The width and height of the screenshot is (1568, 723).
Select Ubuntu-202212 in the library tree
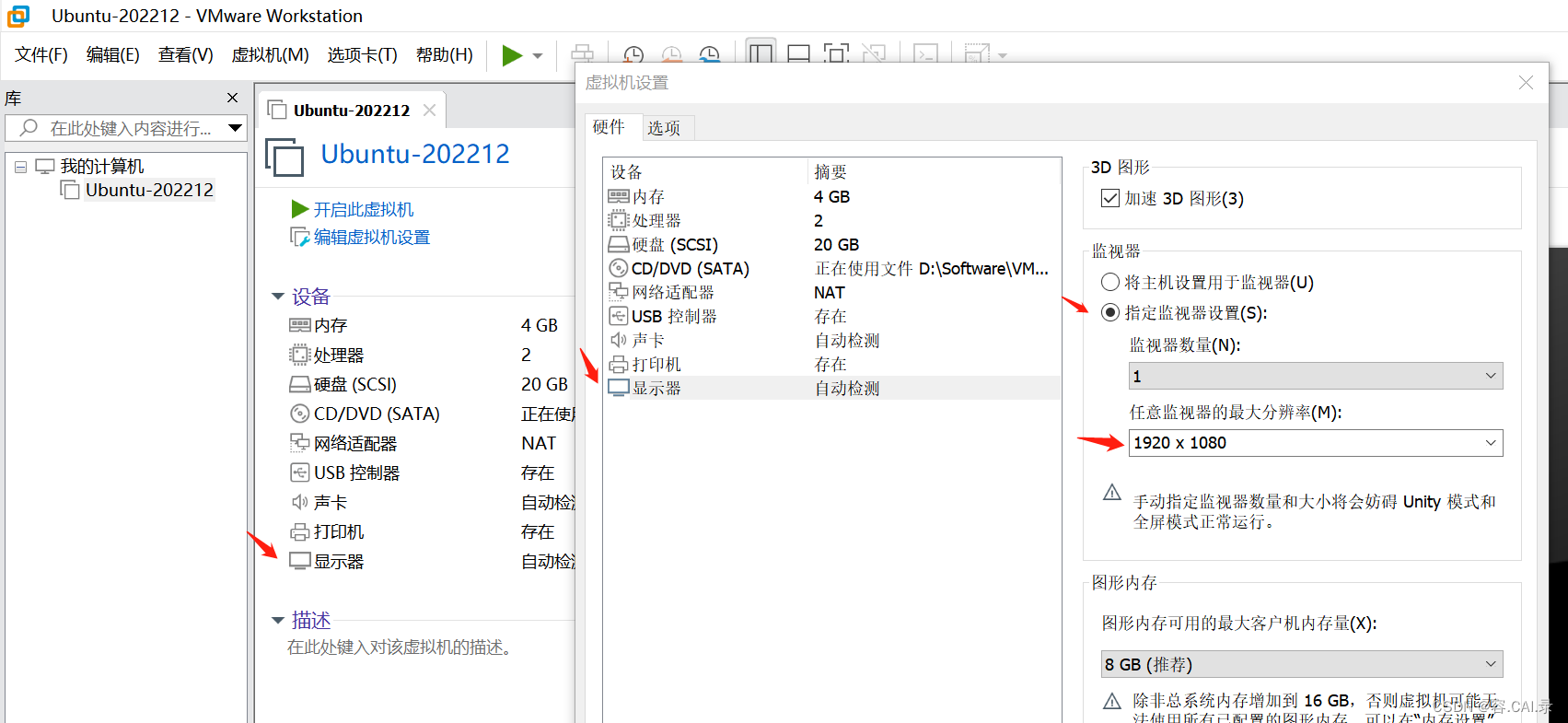click(149, 190)
